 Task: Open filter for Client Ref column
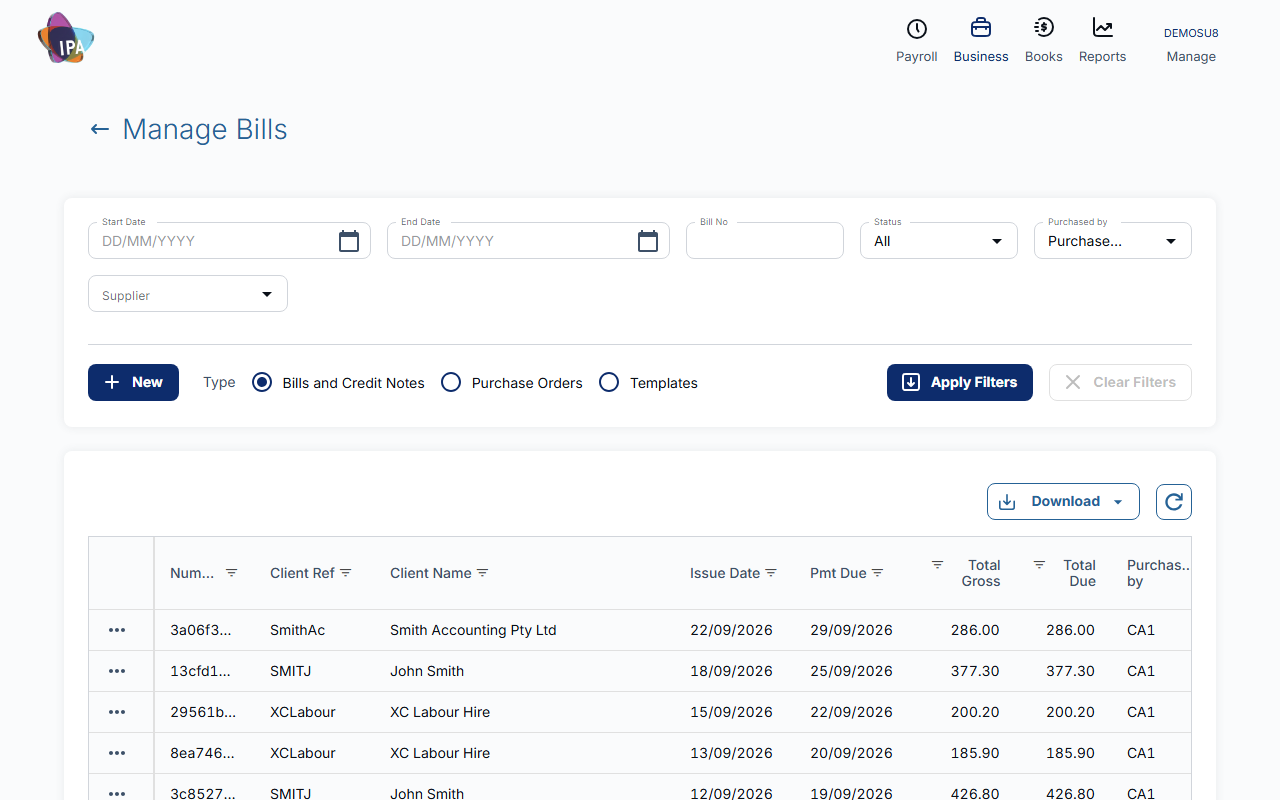(346, 573)
